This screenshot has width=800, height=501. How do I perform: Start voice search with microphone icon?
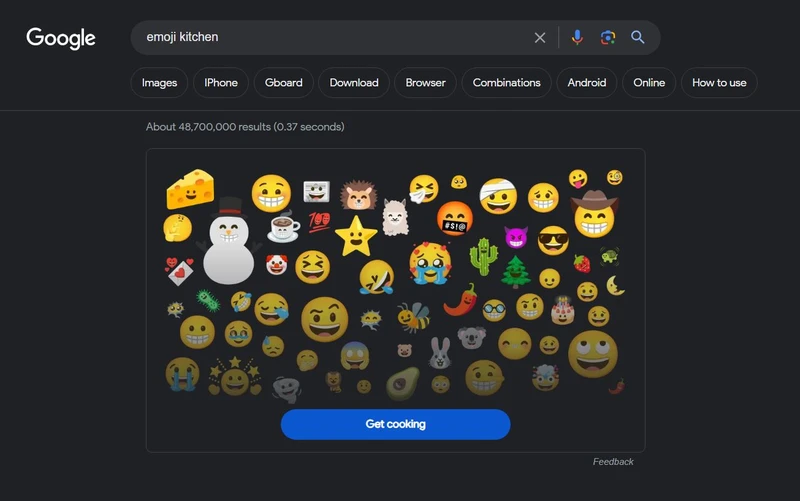click(x=577, y=37)
